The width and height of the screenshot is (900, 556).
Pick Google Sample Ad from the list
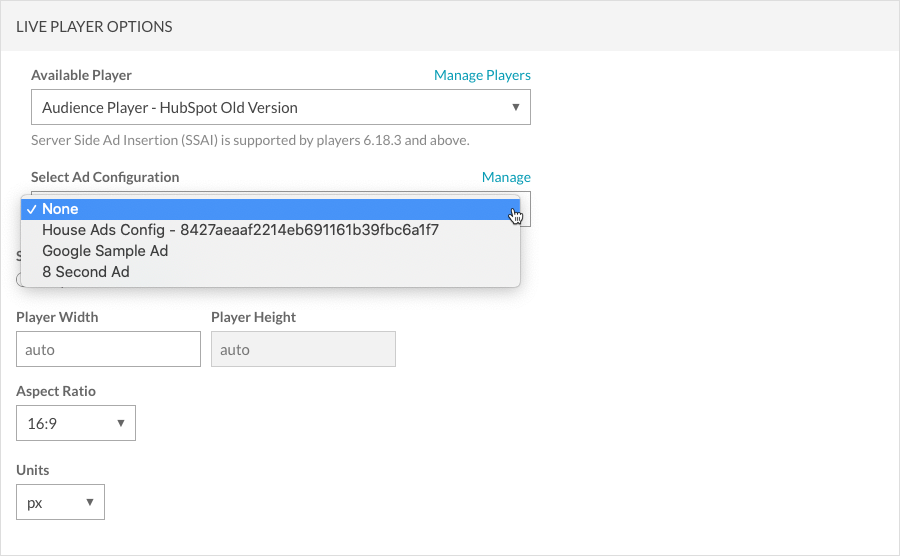pyautogui.click(x=105, y=251)
